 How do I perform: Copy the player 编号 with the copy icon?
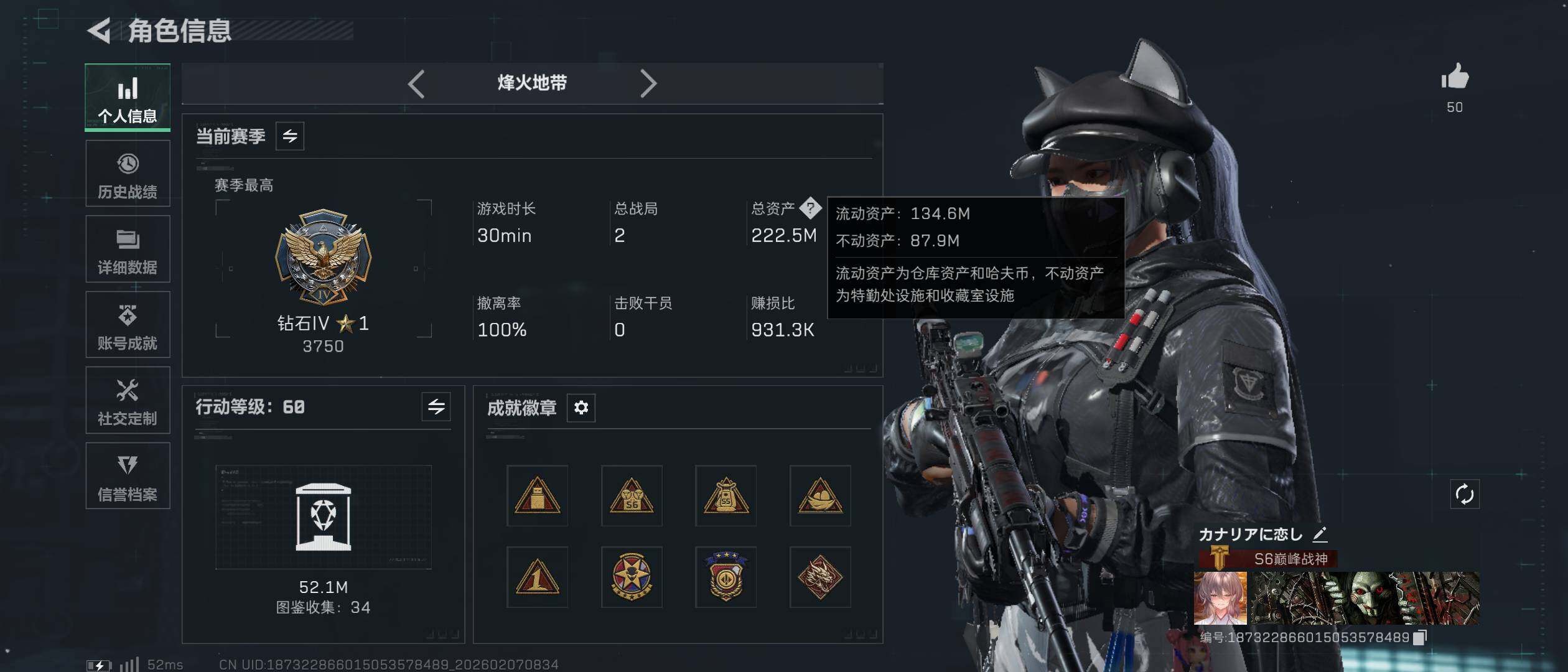coord(1421,637)
